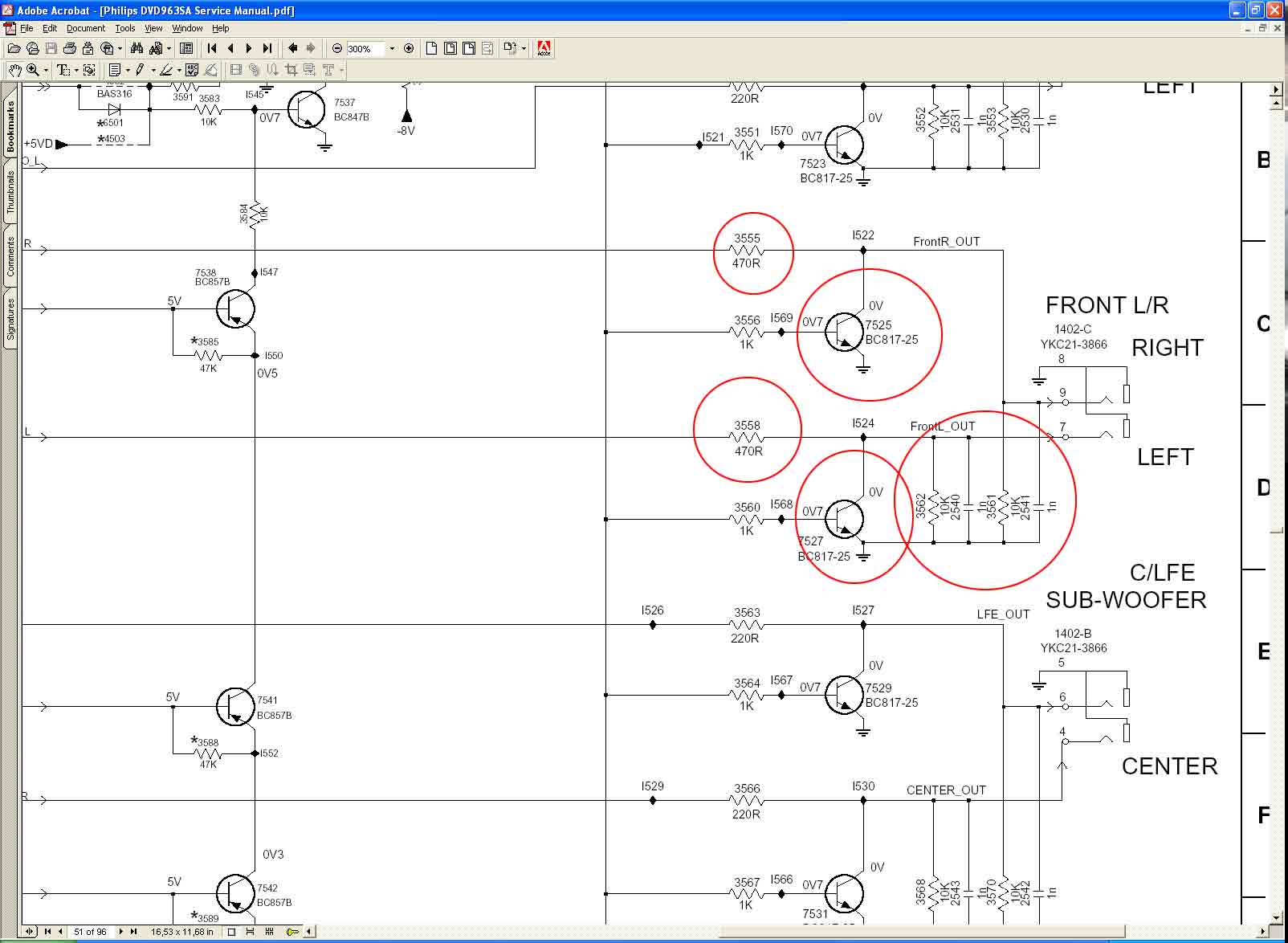Expand the Note tool dropdown arrow
The image size is (1288, 943).
click(128, 70)
